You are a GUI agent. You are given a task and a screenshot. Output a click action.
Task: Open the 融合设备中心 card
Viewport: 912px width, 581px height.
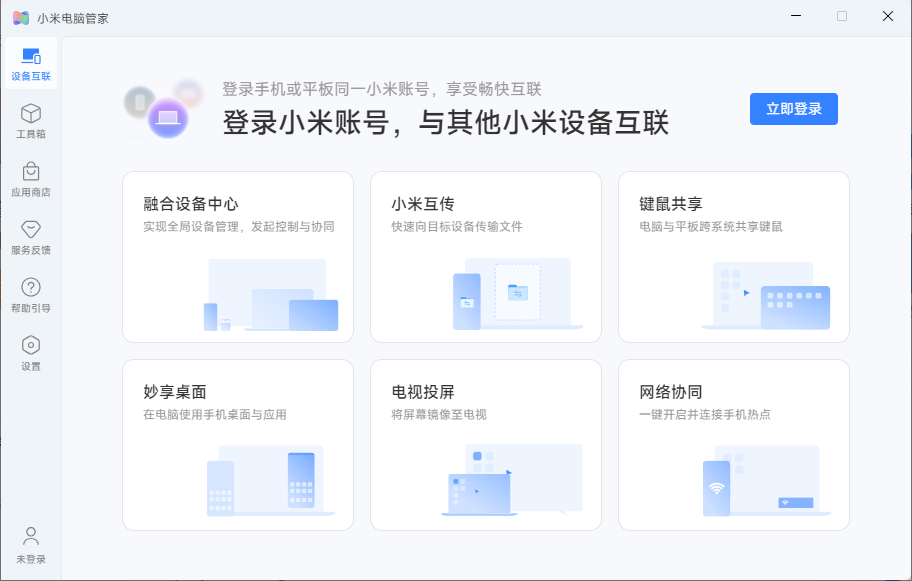pyautogui.click(x=238, y=256)
